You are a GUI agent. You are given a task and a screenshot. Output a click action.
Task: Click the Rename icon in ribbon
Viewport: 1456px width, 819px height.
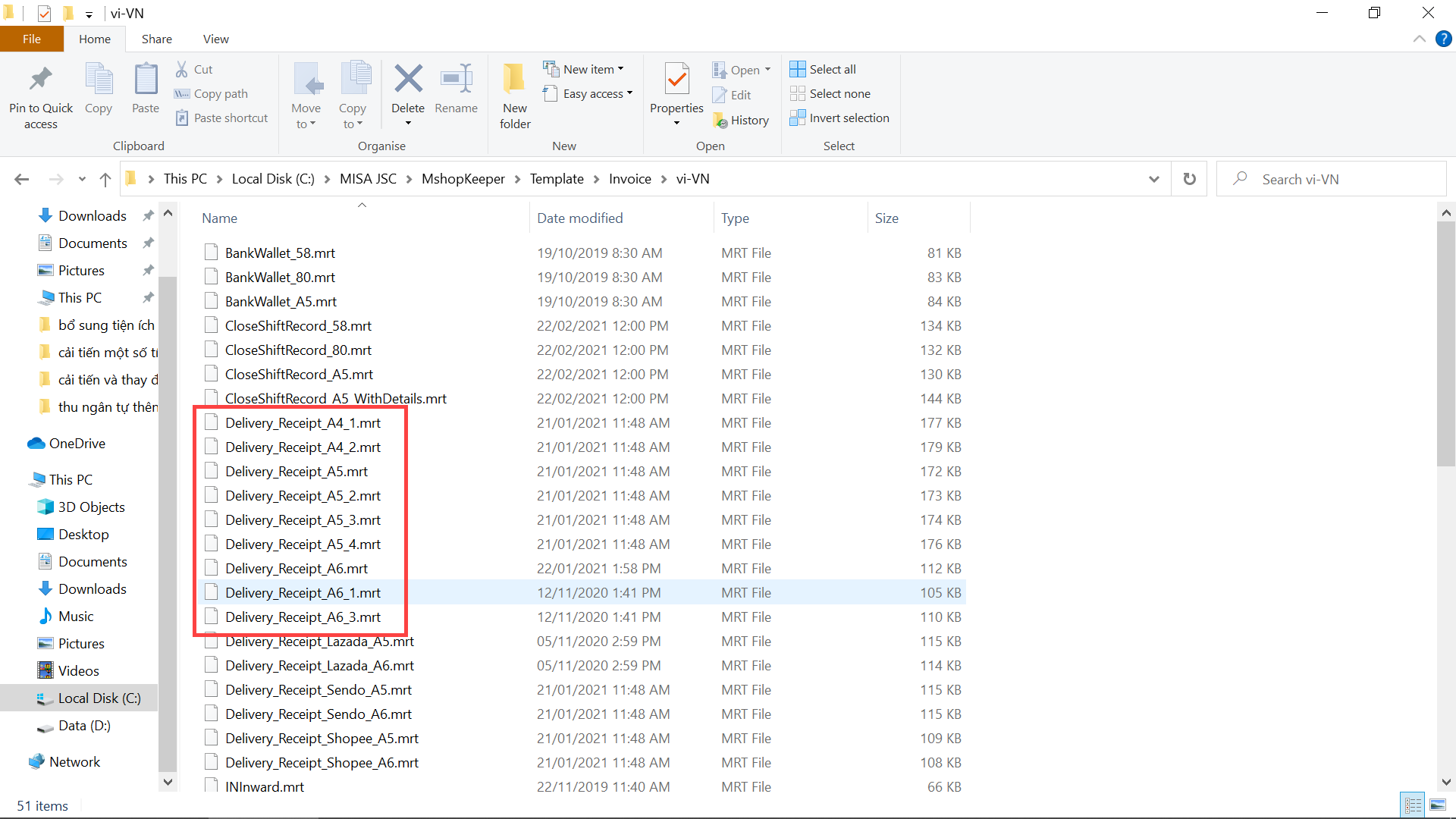(x=456, y=80)
